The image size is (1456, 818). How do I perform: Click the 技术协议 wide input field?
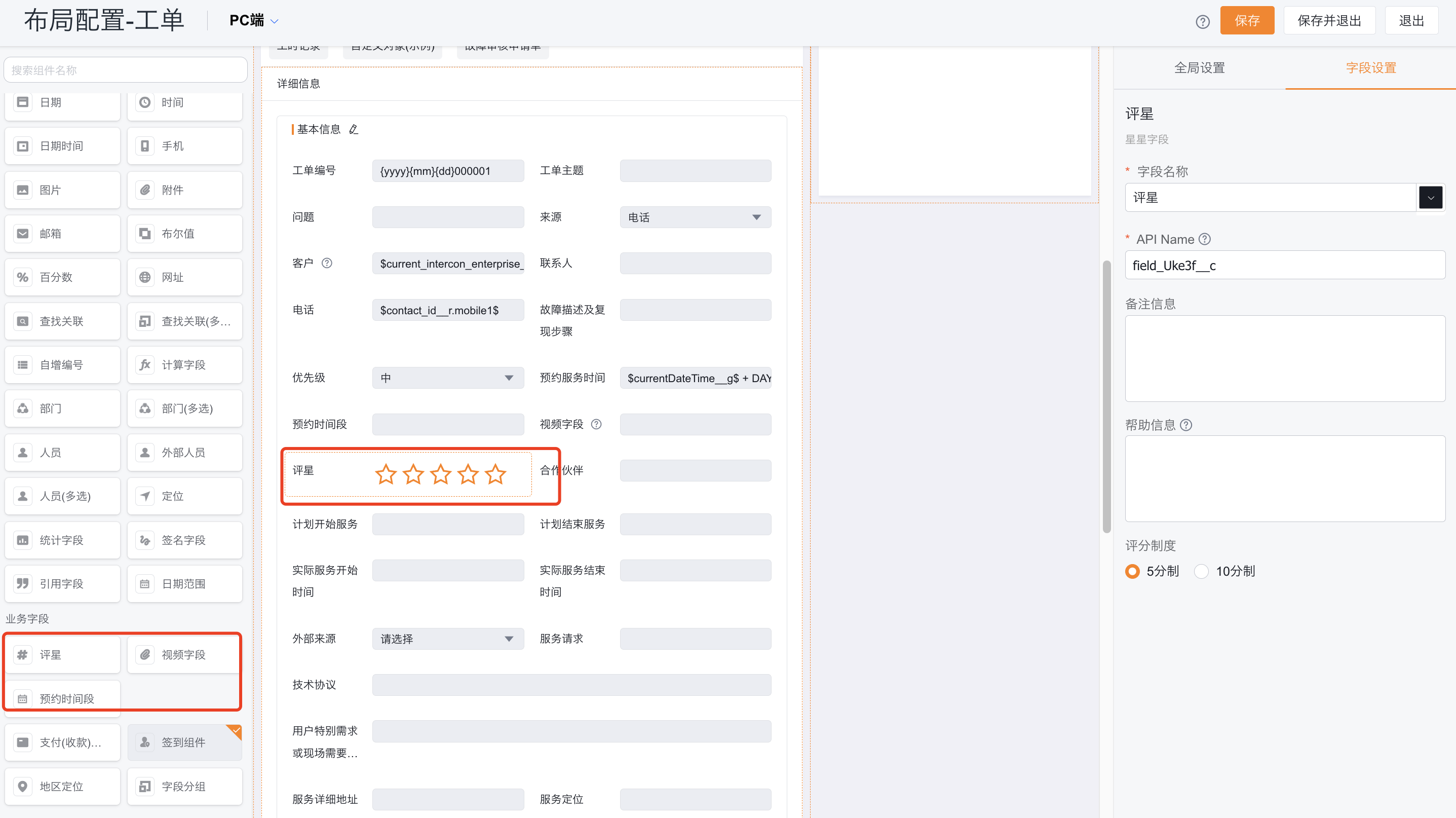coord(571,685)
